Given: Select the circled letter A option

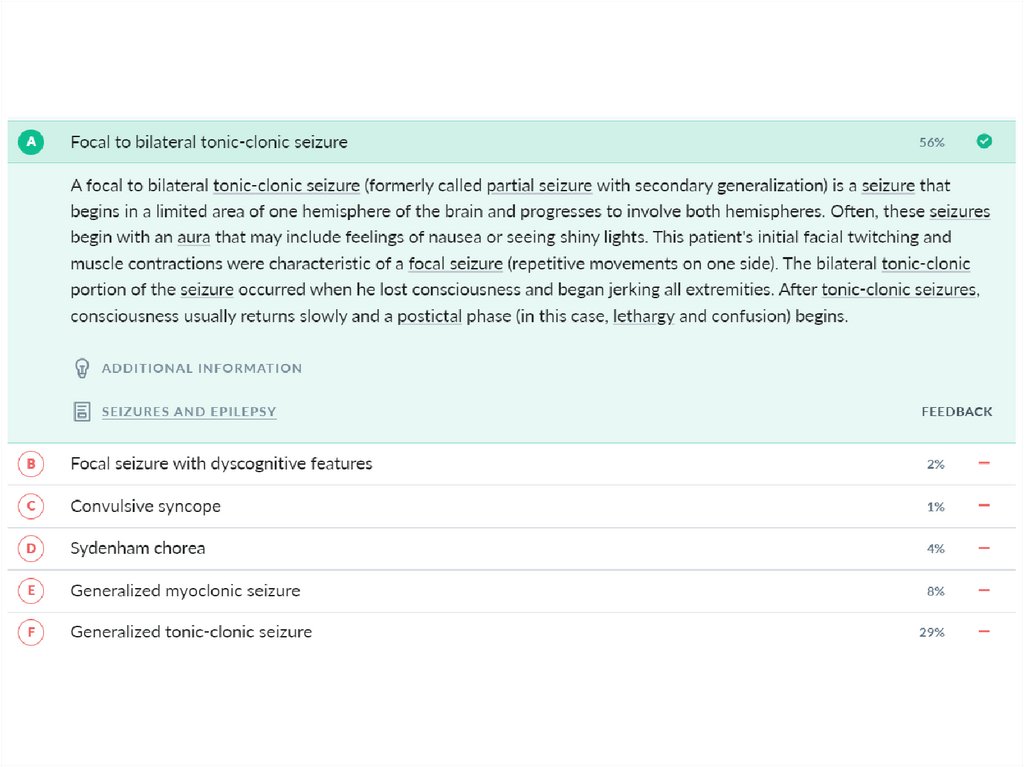Looking at the screenshot, I should point(31,142).
